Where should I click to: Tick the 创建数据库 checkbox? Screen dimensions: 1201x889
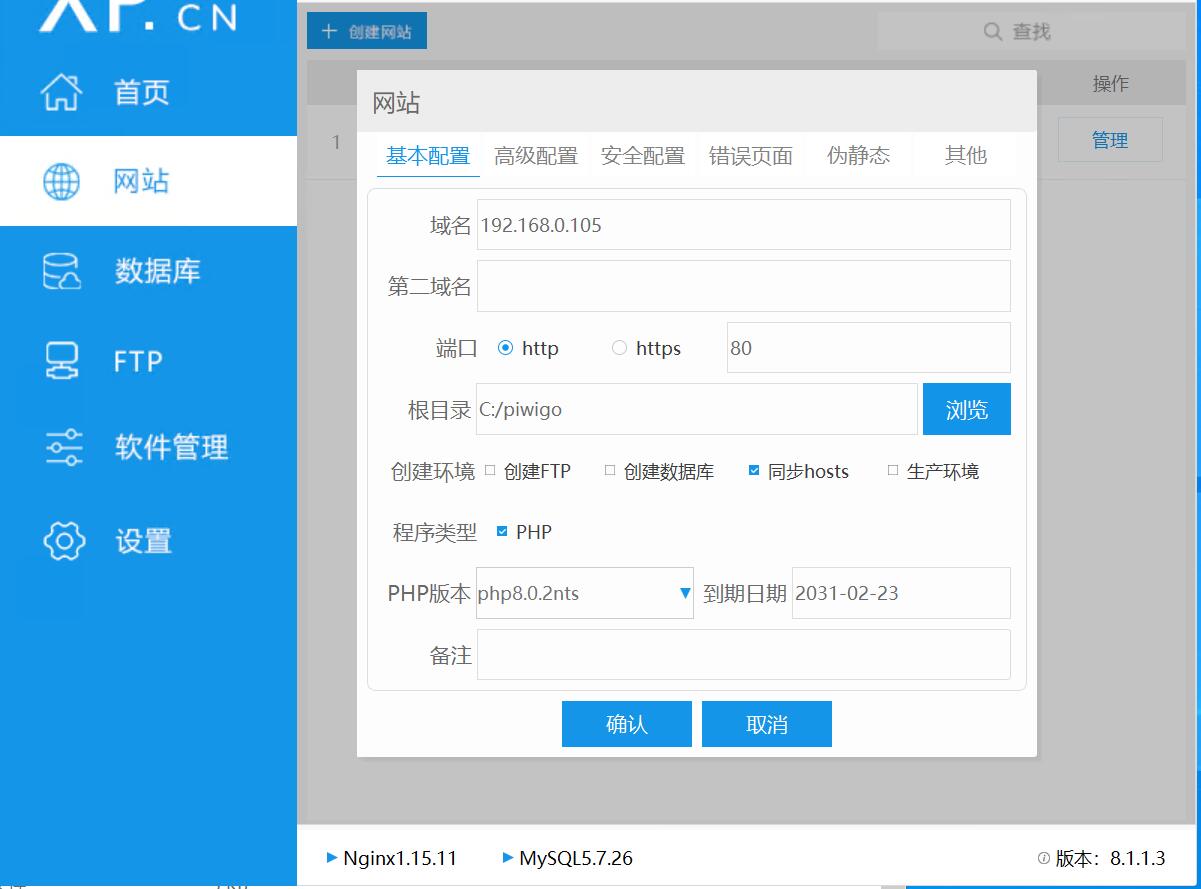tap(610, 470)
